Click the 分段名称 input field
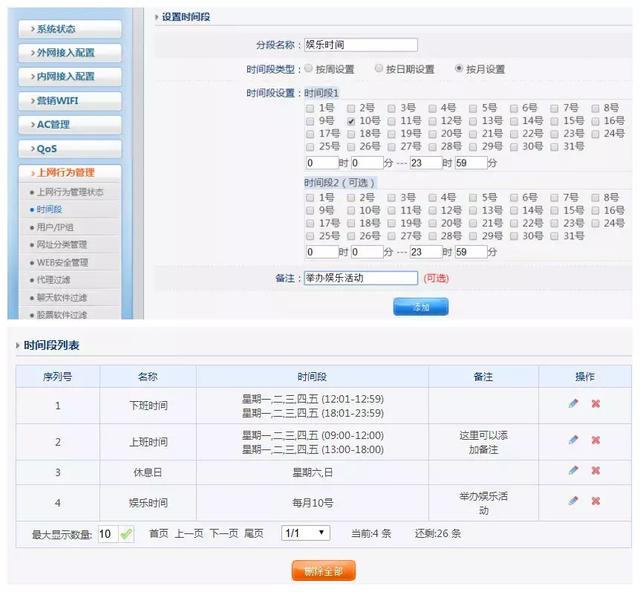Image resolution: width=640 pixels, height=592 pixels. (360, 45)
